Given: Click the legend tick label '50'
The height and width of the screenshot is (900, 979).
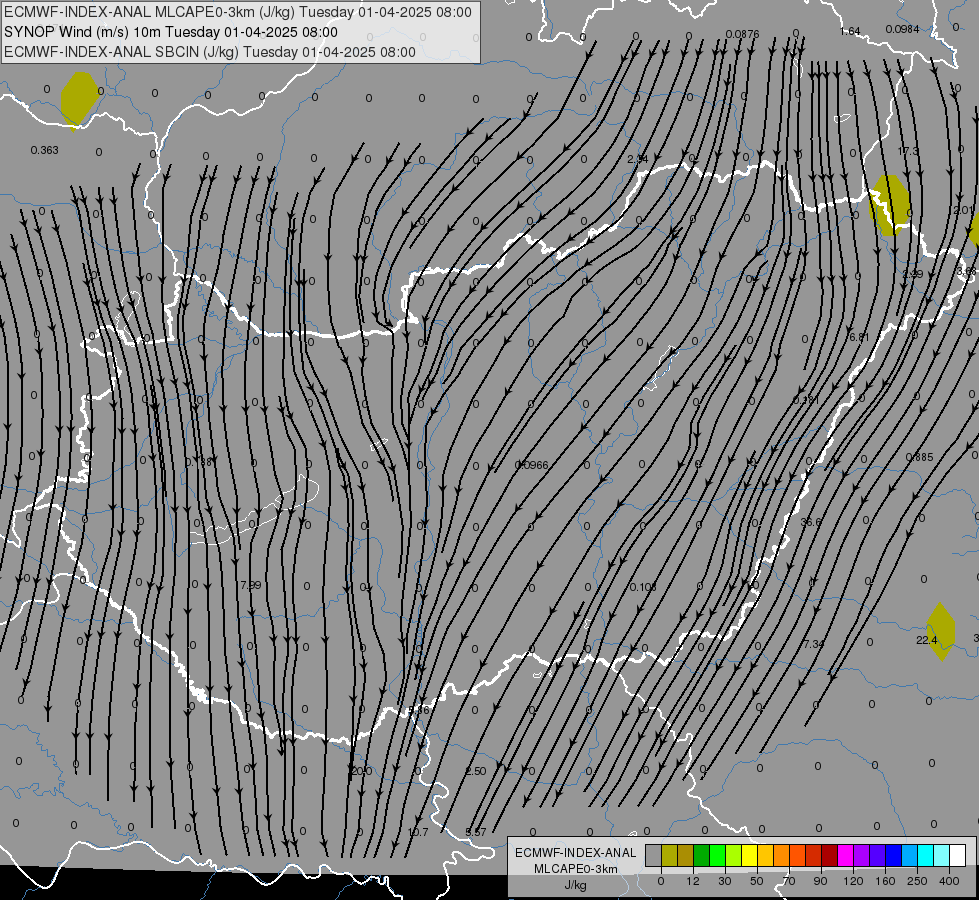Looking at the screenshot, I should (757, 881).
